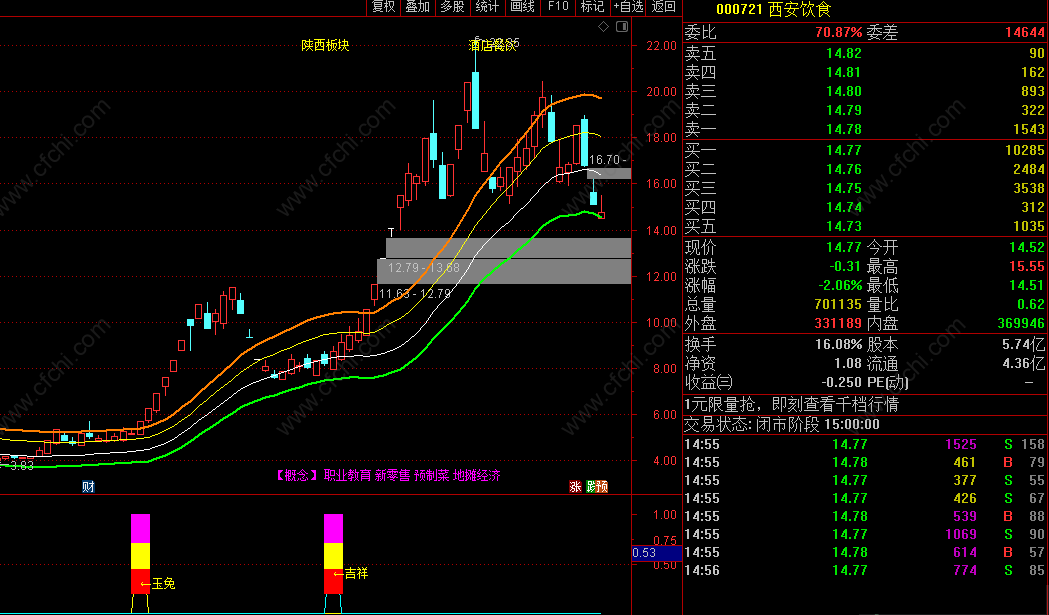This screenshot has width=1049, height=615.
Task: Click the 外盘 331189 value
Action: 838,323
